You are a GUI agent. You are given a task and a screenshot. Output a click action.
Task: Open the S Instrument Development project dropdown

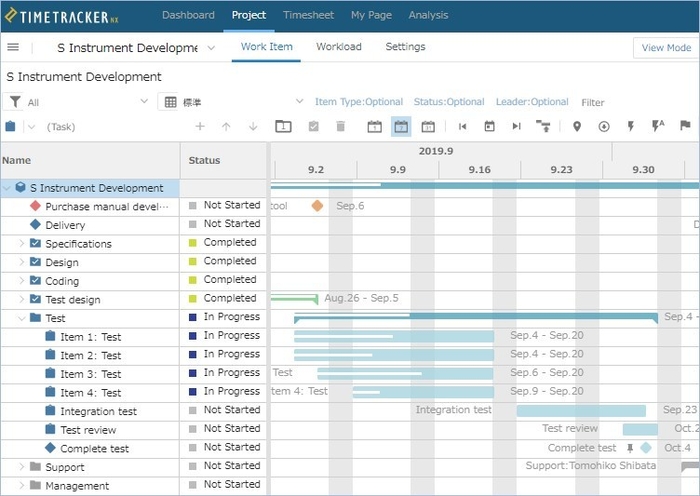211,48
